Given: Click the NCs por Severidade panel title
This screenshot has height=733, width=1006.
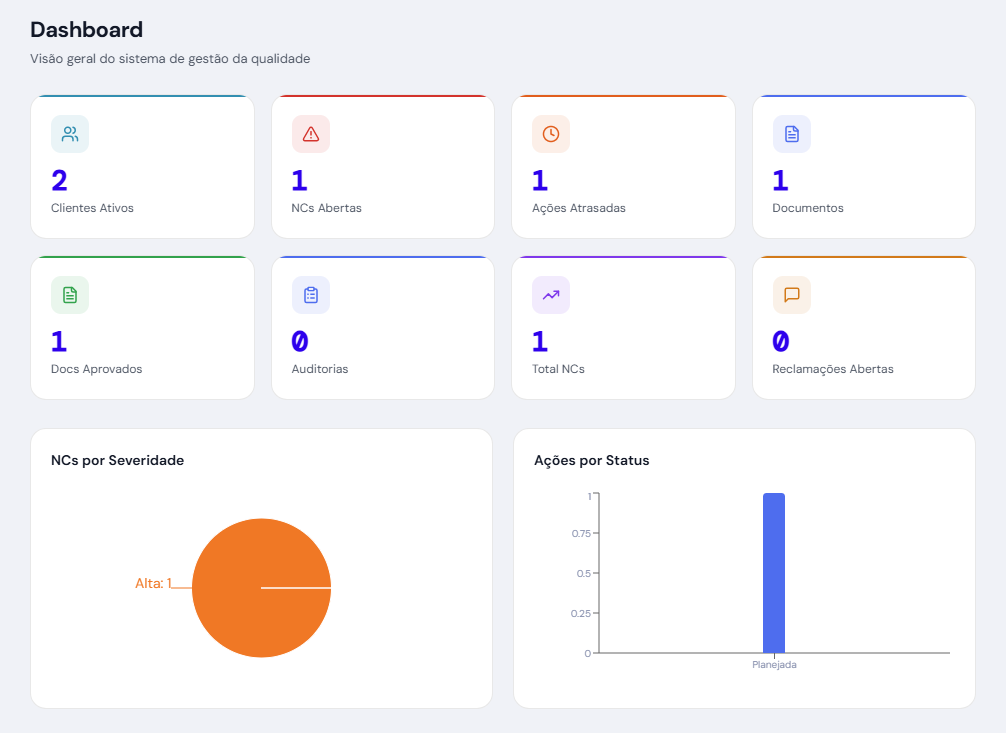Looking at the screenshot, I should click(117, 460).
